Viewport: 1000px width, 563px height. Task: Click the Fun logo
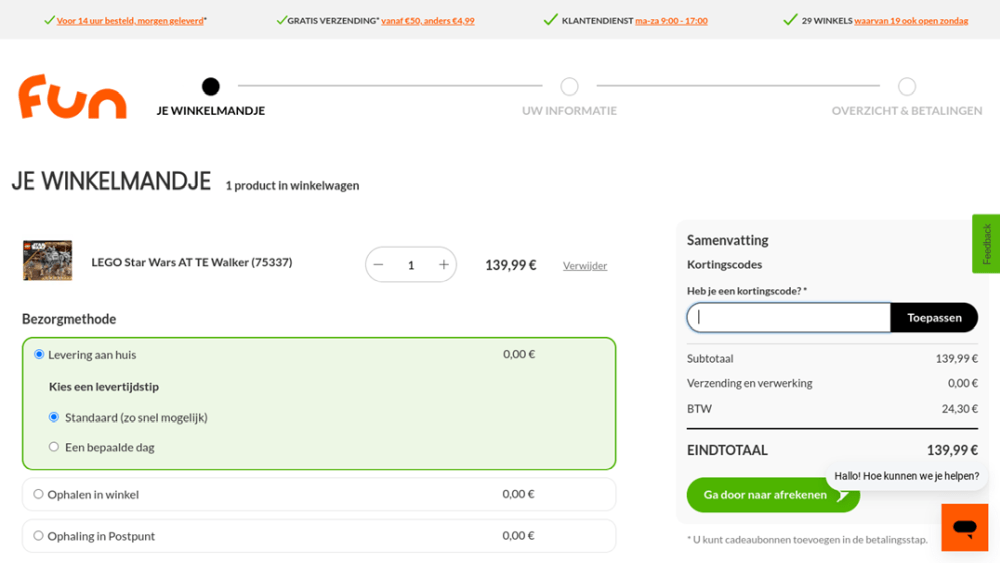pyautogui.click(x=72, y=97)
